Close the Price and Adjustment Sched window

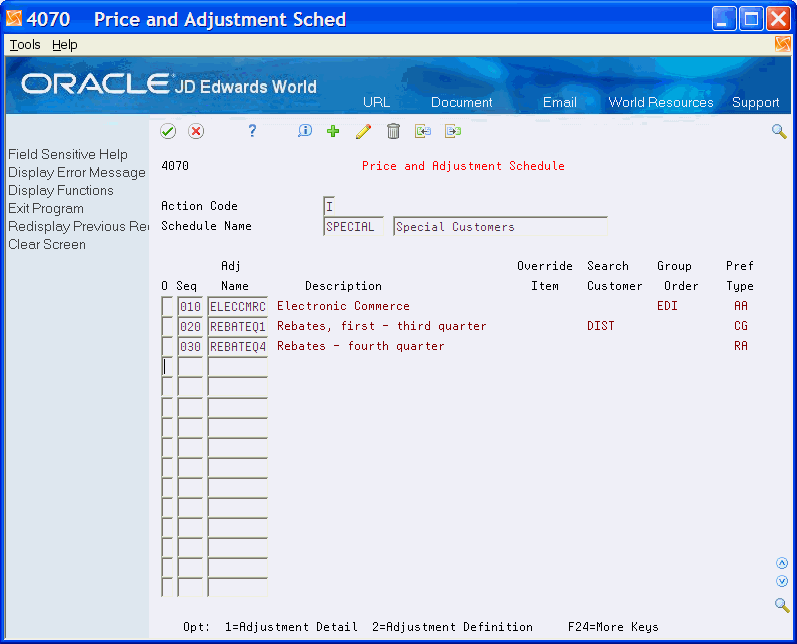[778, 19]
